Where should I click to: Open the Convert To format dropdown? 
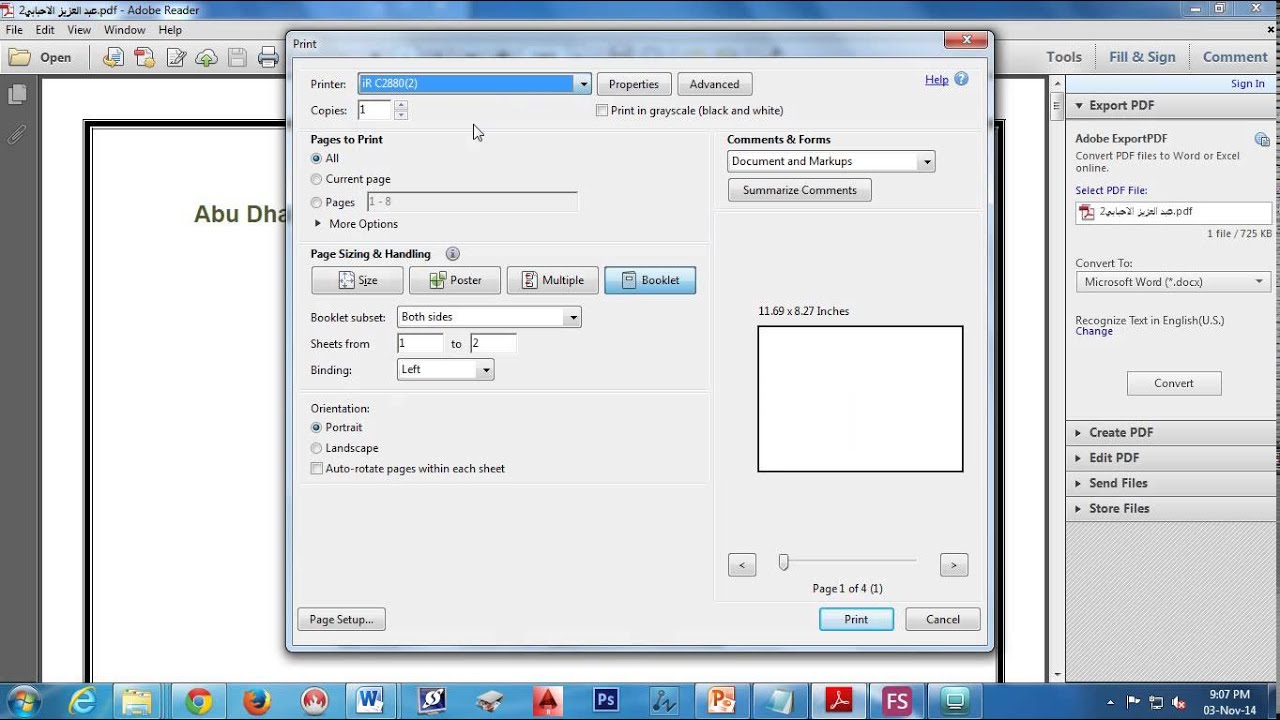(x=1173, y=282)
